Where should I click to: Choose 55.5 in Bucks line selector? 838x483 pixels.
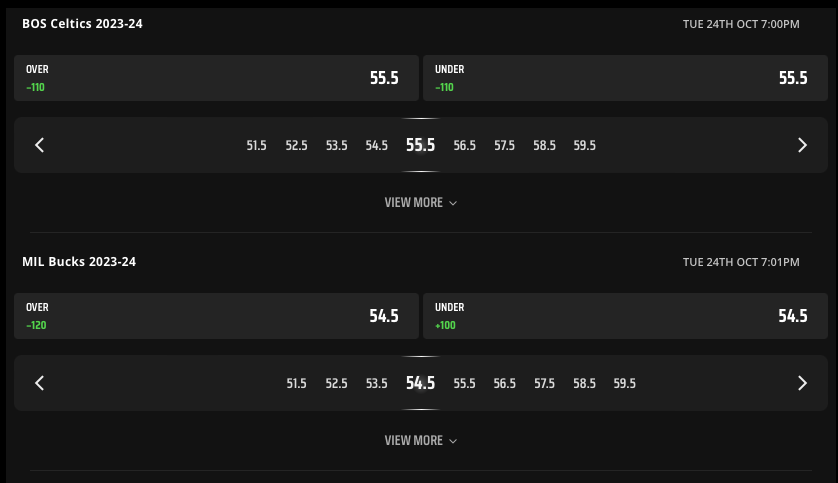(464, 383)
